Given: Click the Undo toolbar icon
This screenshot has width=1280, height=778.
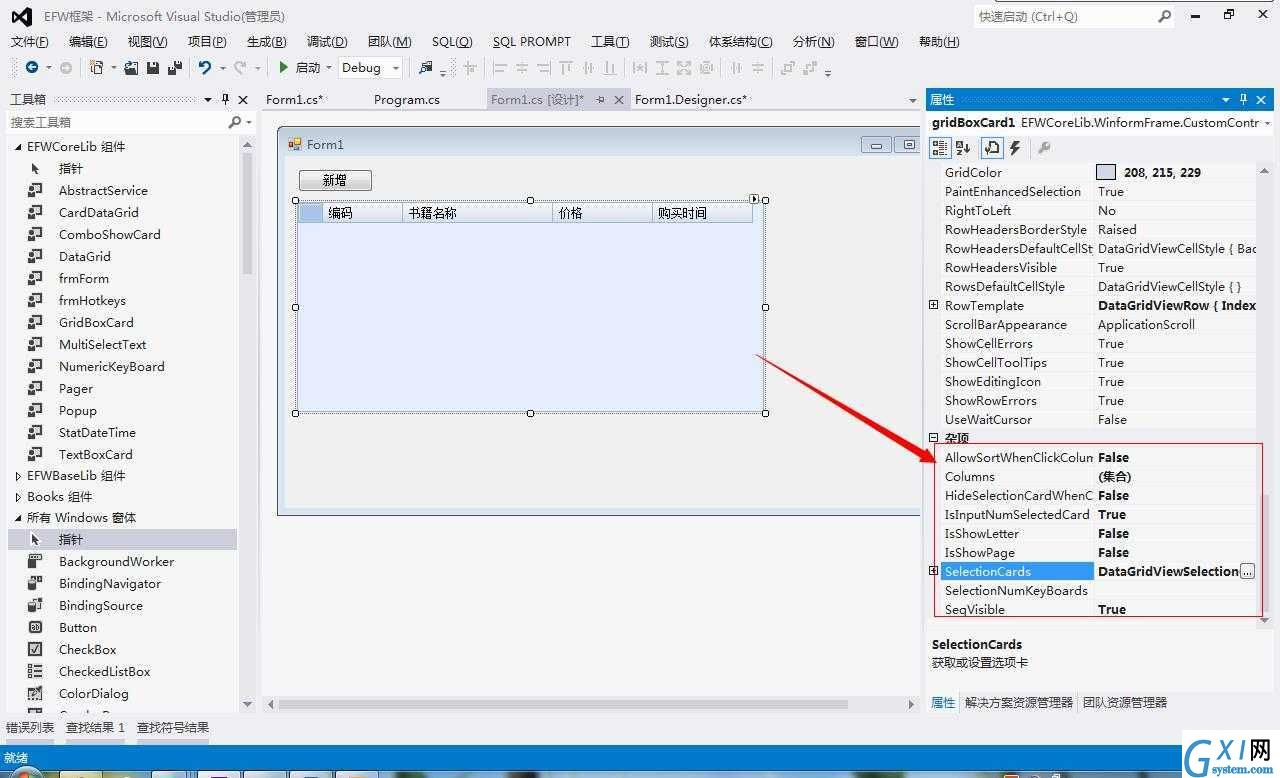Looking at the screenshot, I should point(204,68).
